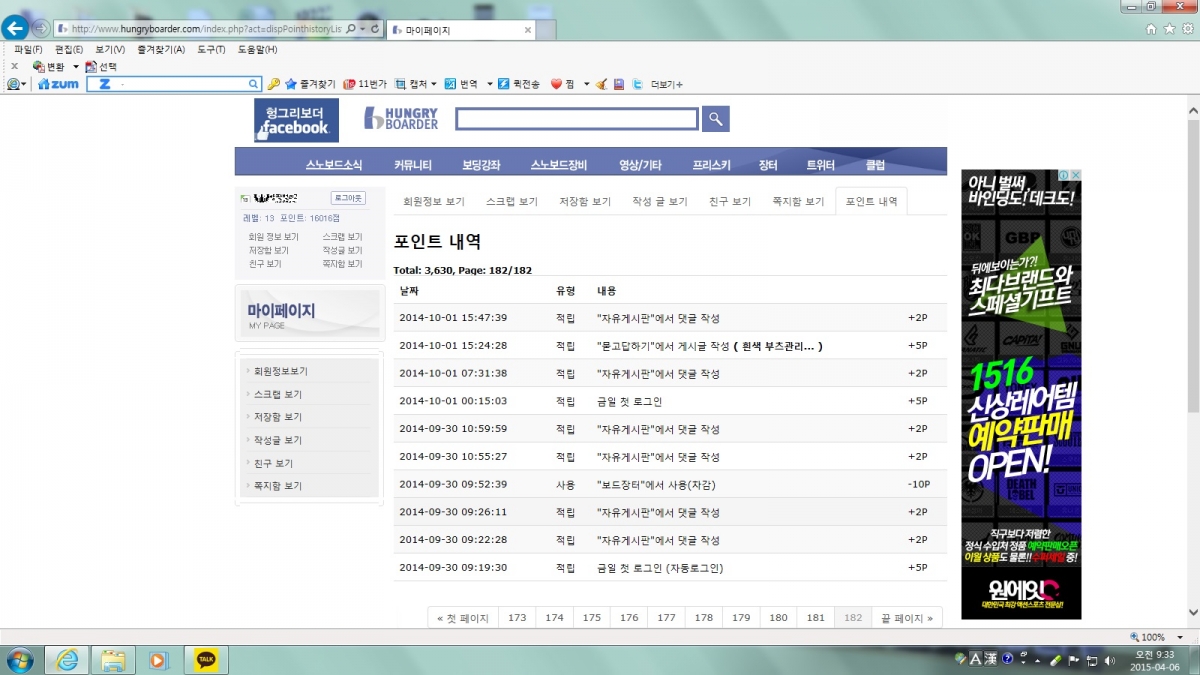Click the 마이페이지 MY PAGE banner
This screenshot has height=675, width=1200.
(310, 313)
